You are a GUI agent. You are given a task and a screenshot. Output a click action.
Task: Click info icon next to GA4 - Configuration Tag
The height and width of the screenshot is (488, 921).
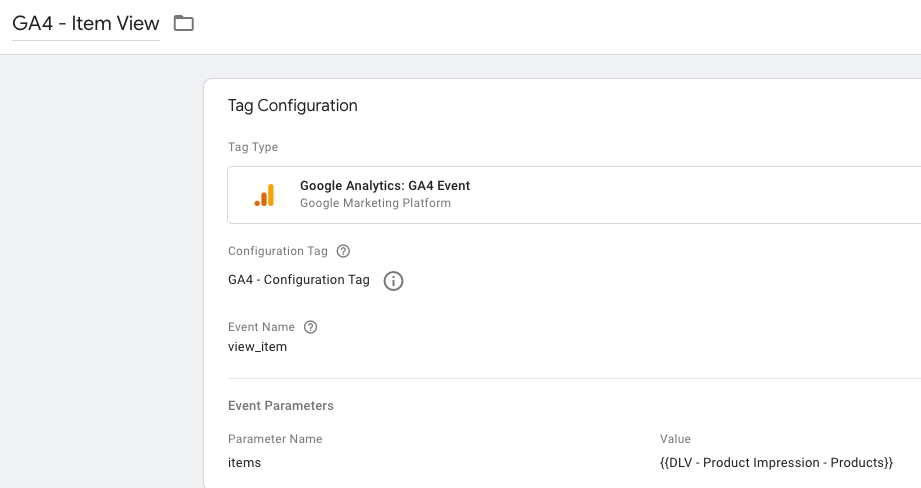coord(394,281)
